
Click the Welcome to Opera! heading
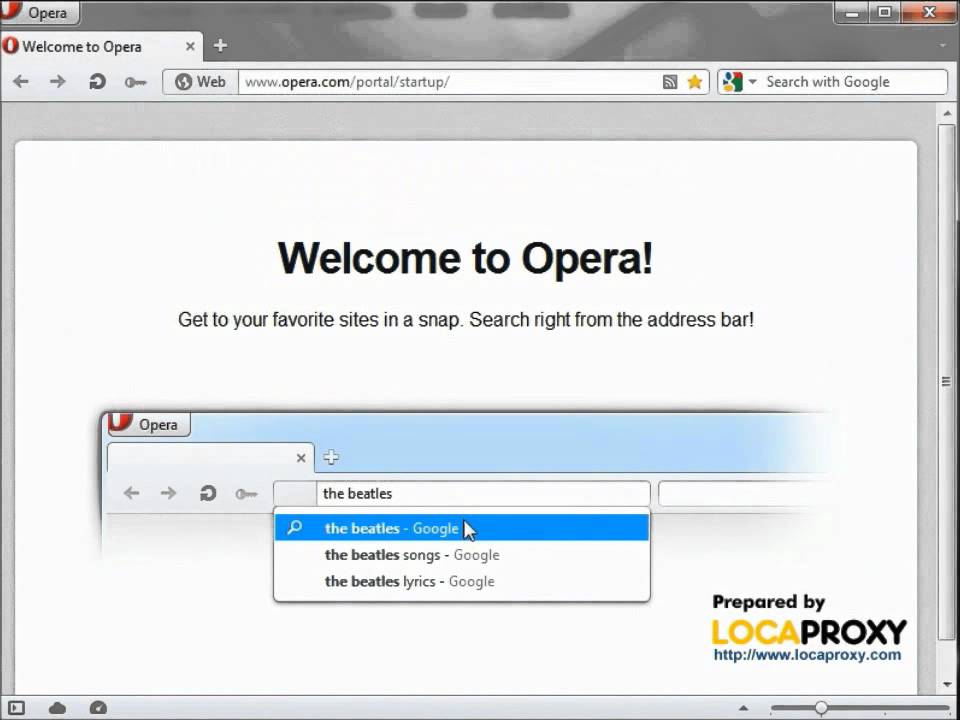point(465,258)
